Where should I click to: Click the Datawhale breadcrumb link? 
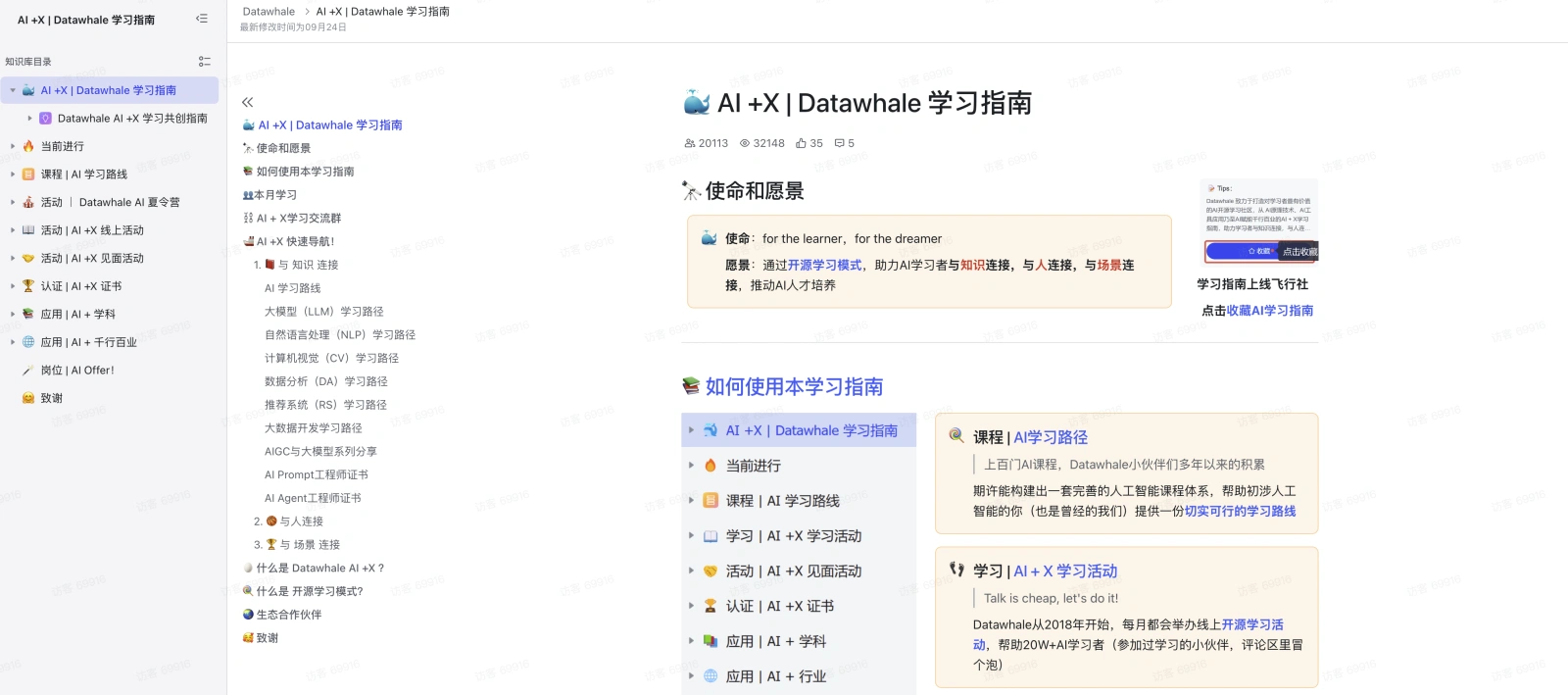[x=269, y=12]
